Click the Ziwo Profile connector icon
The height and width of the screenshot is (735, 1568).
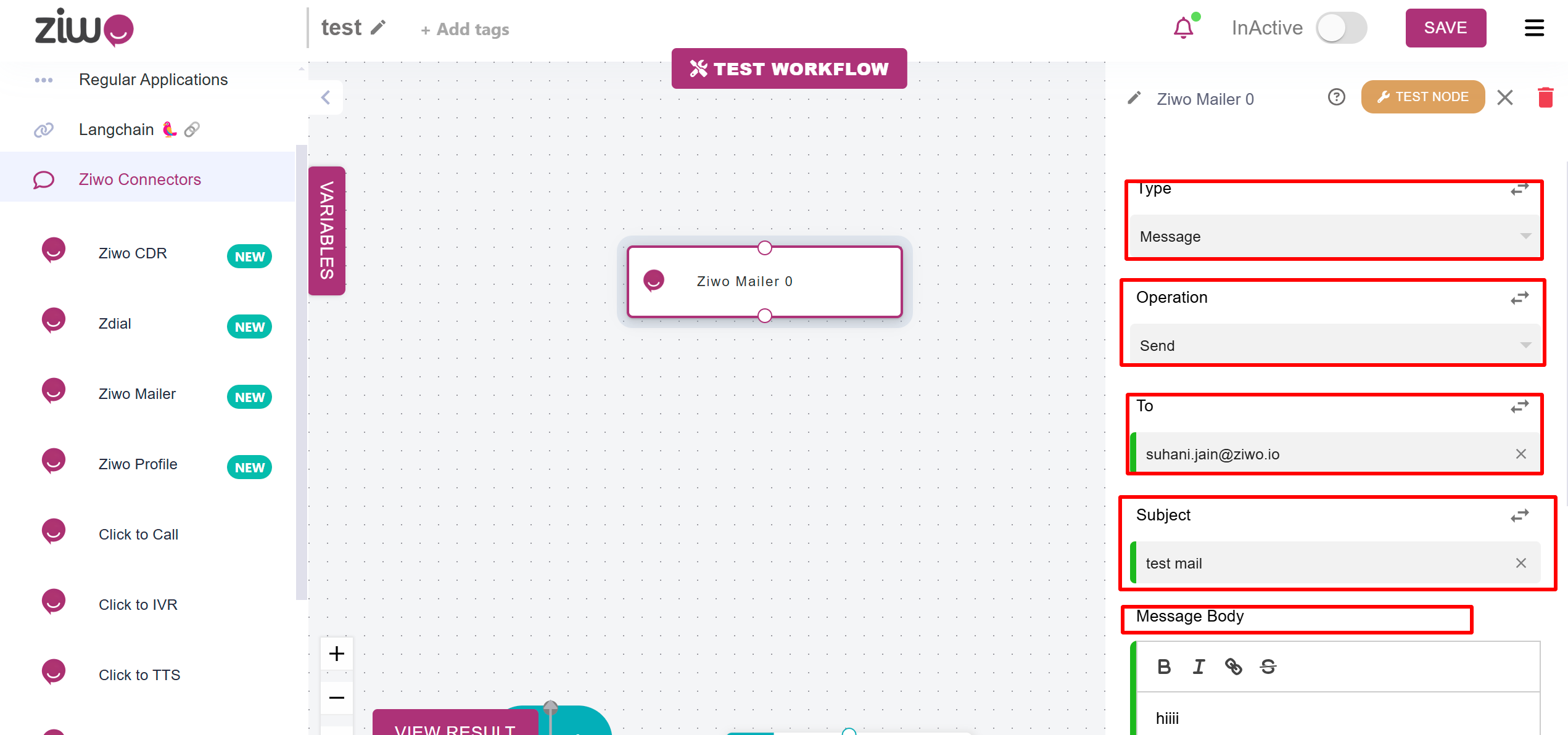click(x=54, y=461)
